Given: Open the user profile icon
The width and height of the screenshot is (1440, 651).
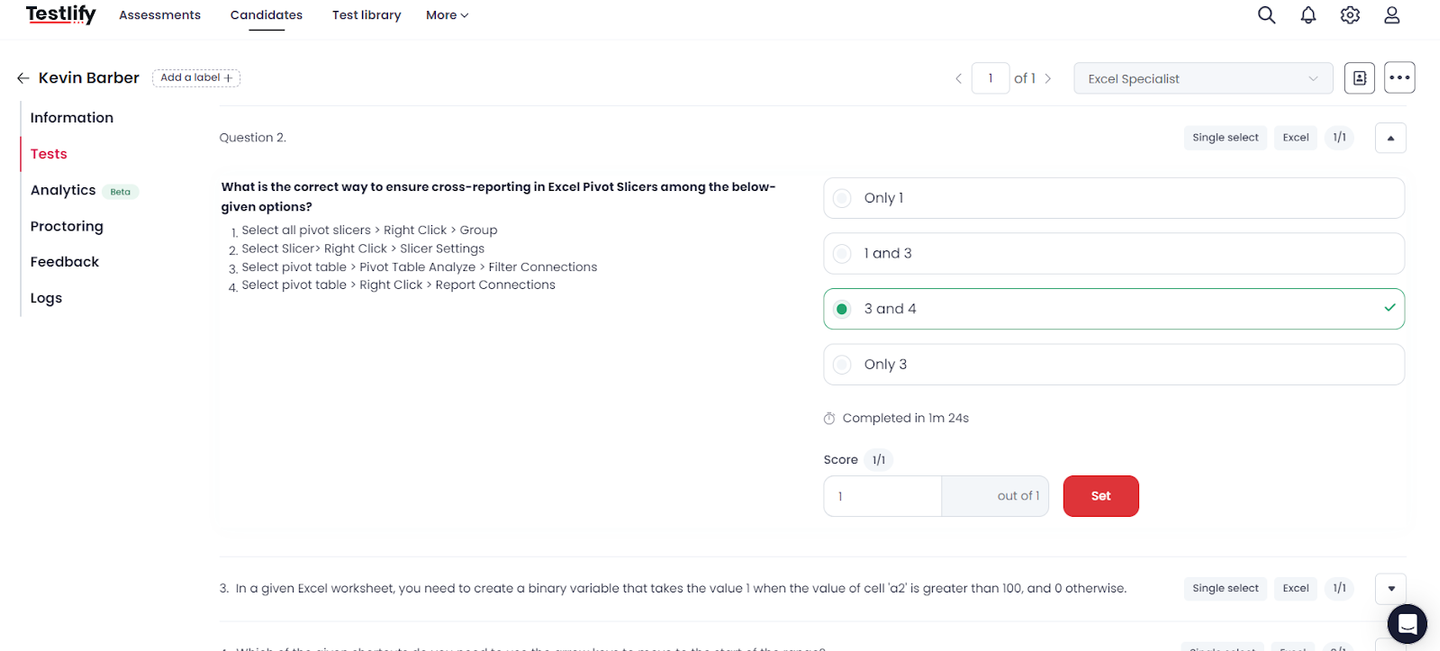Looking at the screenshot, I should 1391,15.
